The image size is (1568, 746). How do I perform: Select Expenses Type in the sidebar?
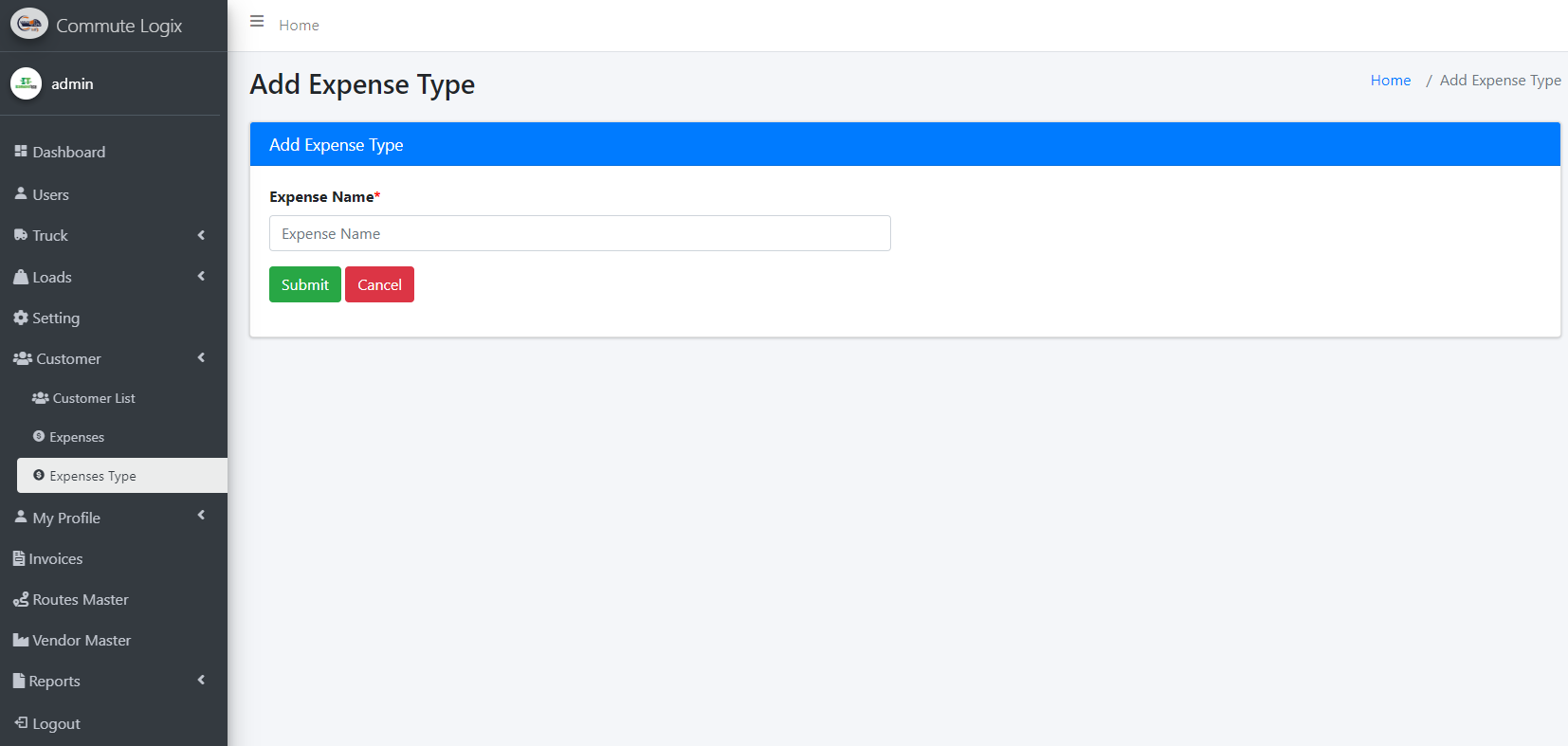[93, 476]
